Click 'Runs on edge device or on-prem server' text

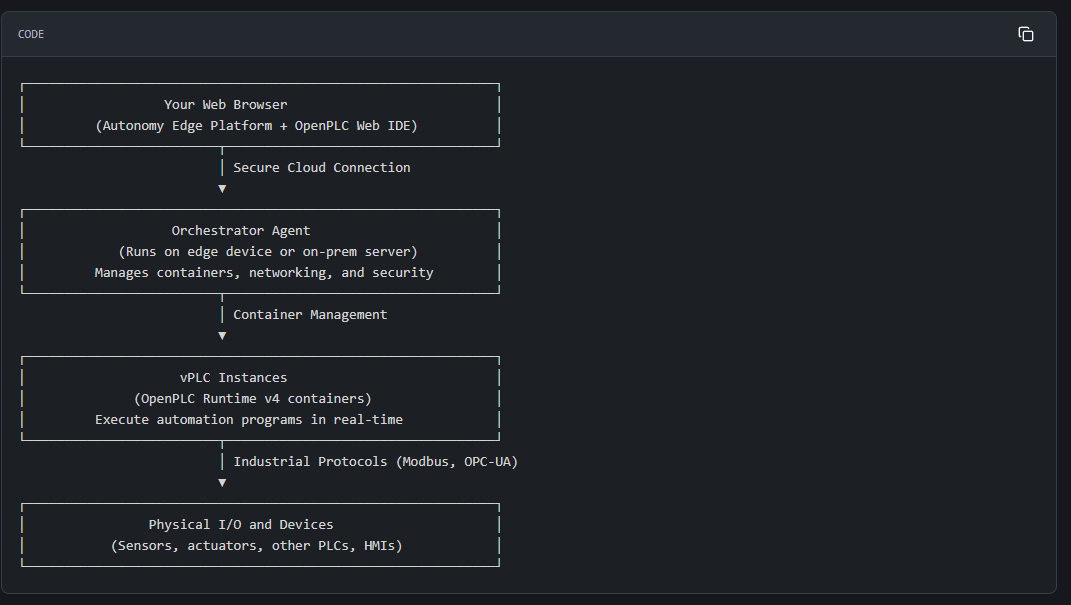(x=268, y=252)
